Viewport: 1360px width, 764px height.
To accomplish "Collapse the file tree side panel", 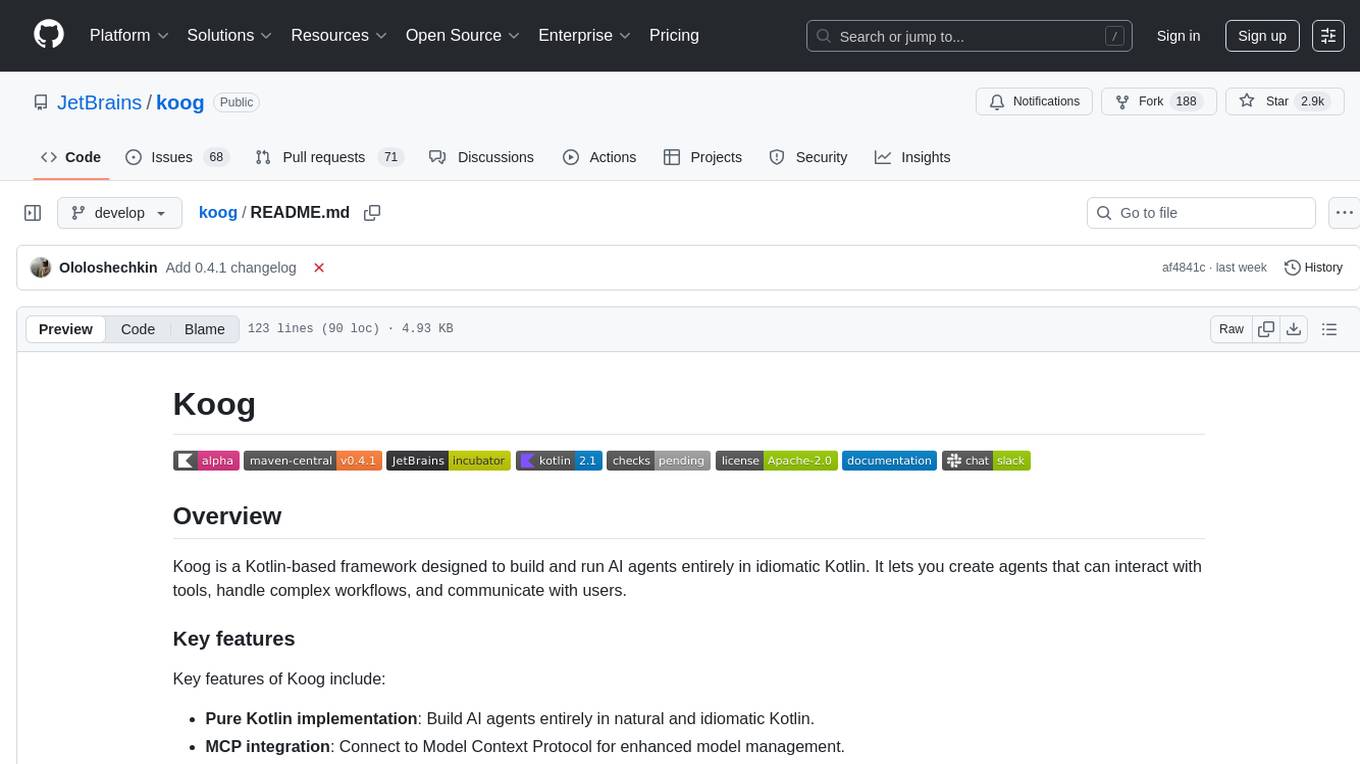I will click(x=33, y=213).
